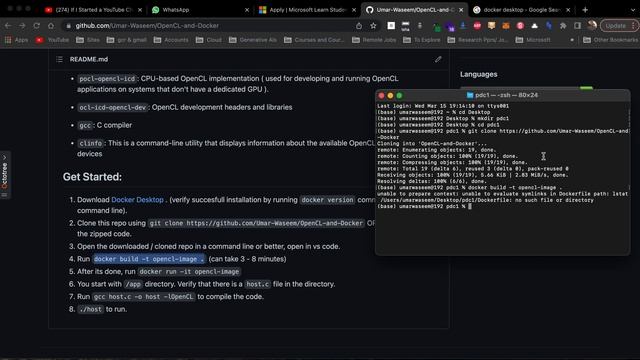Open the gcr & gmail bookmark folder
The image size is (640, 360).
(127, 40)
